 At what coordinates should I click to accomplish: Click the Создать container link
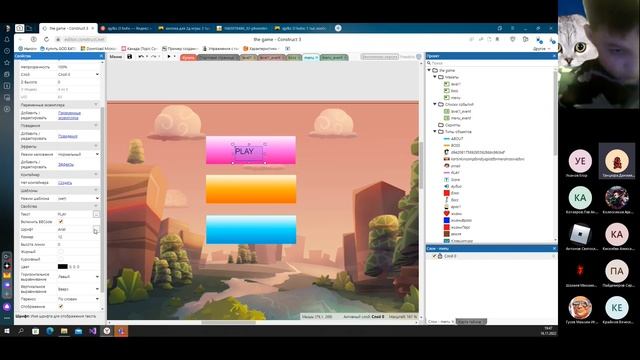[x=65, y=183]
